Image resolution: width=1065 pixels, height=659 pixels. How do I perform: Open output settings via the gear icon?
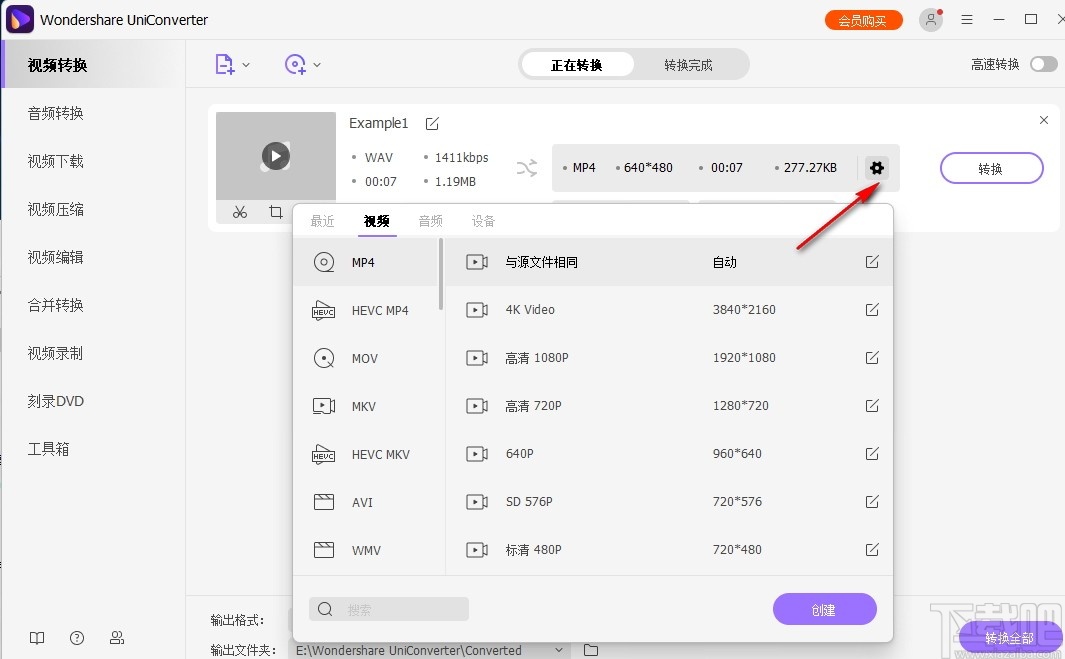point(877,168)
